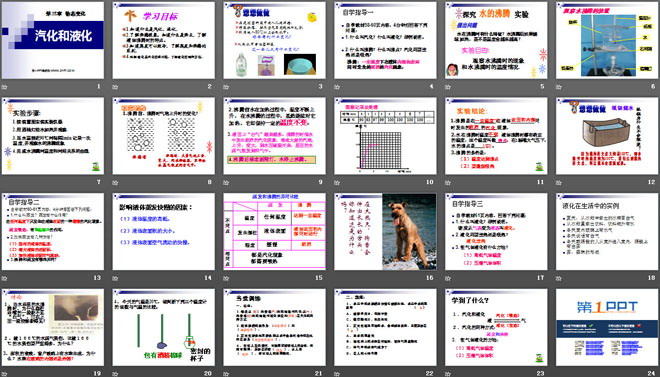The width and height of the screenshot is (660, 377).
Task: Select slide 20 with three thermometers
Action: click(x=164, y=327)
